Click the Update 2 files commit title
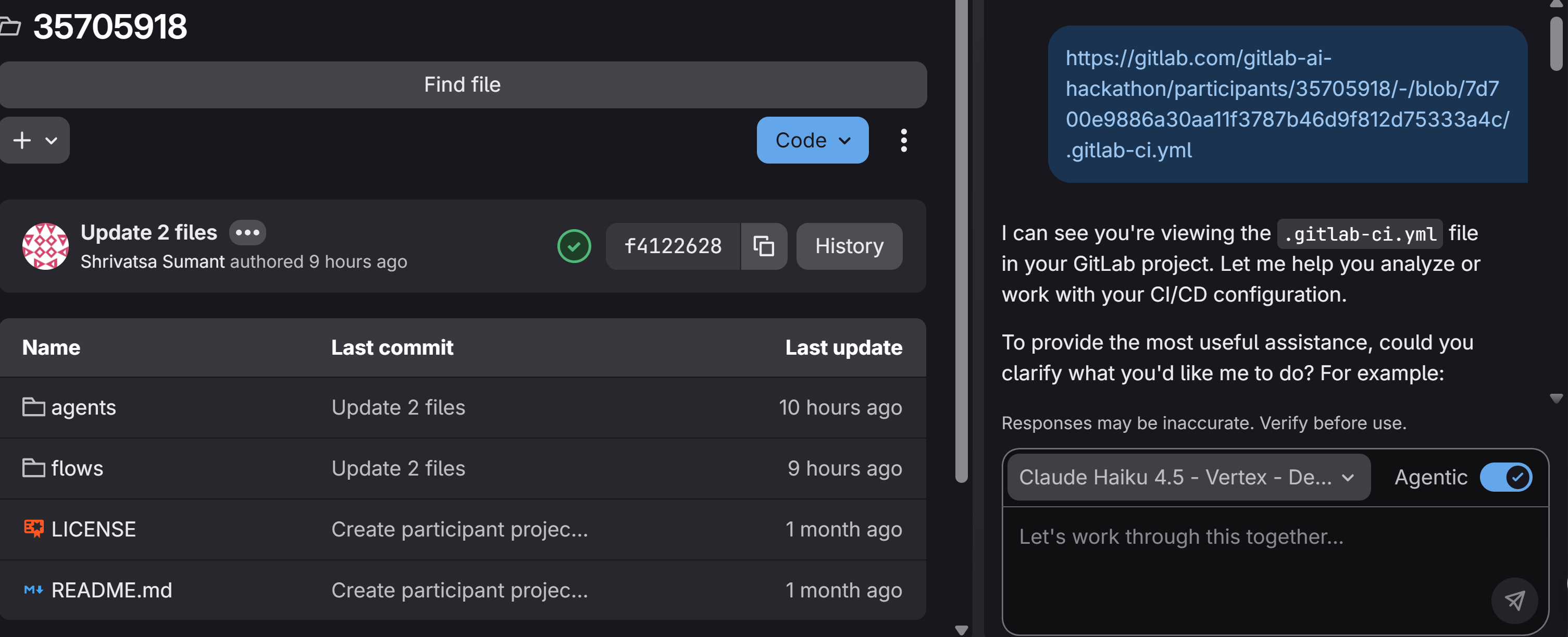Image resolution: width=1568 pixels, height=637 pixels. [x=148, y=232]
